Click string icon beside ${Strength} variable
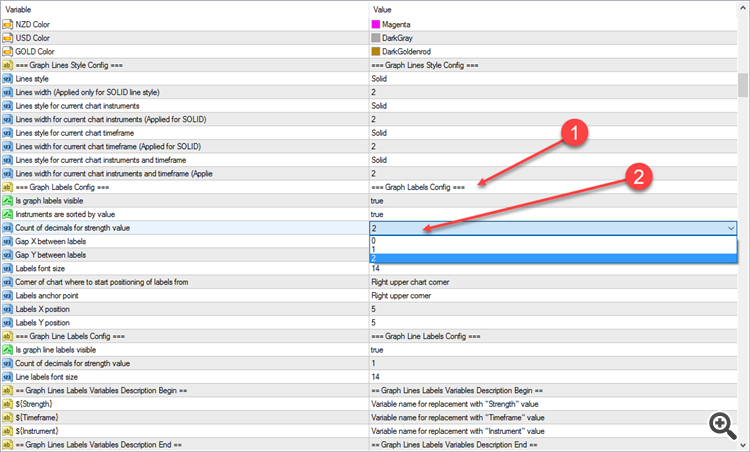This screenshot has width=750, height=452. [7, 404]
